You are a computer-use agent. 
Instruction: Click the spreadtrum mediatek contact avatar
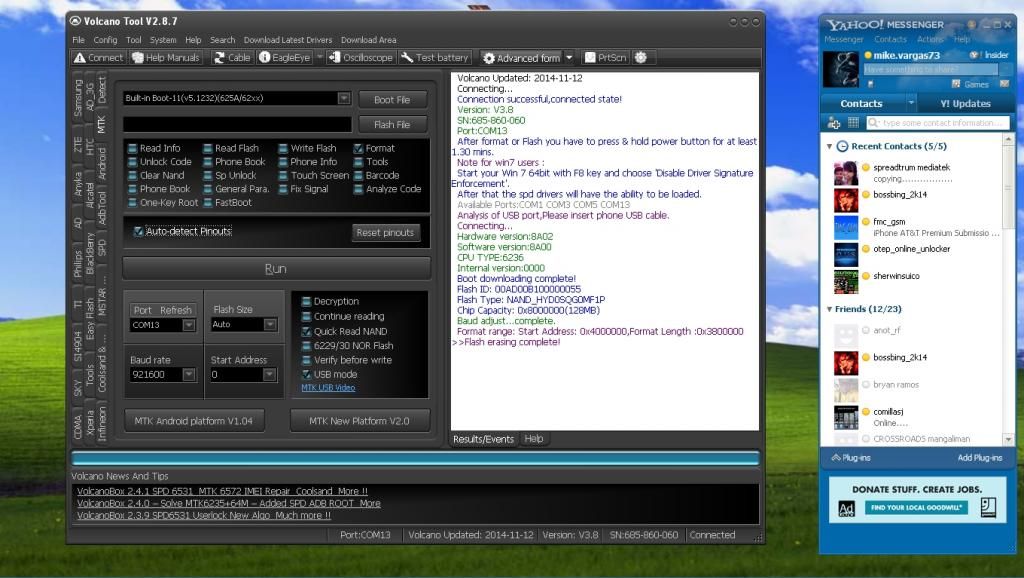coord(846,173)
